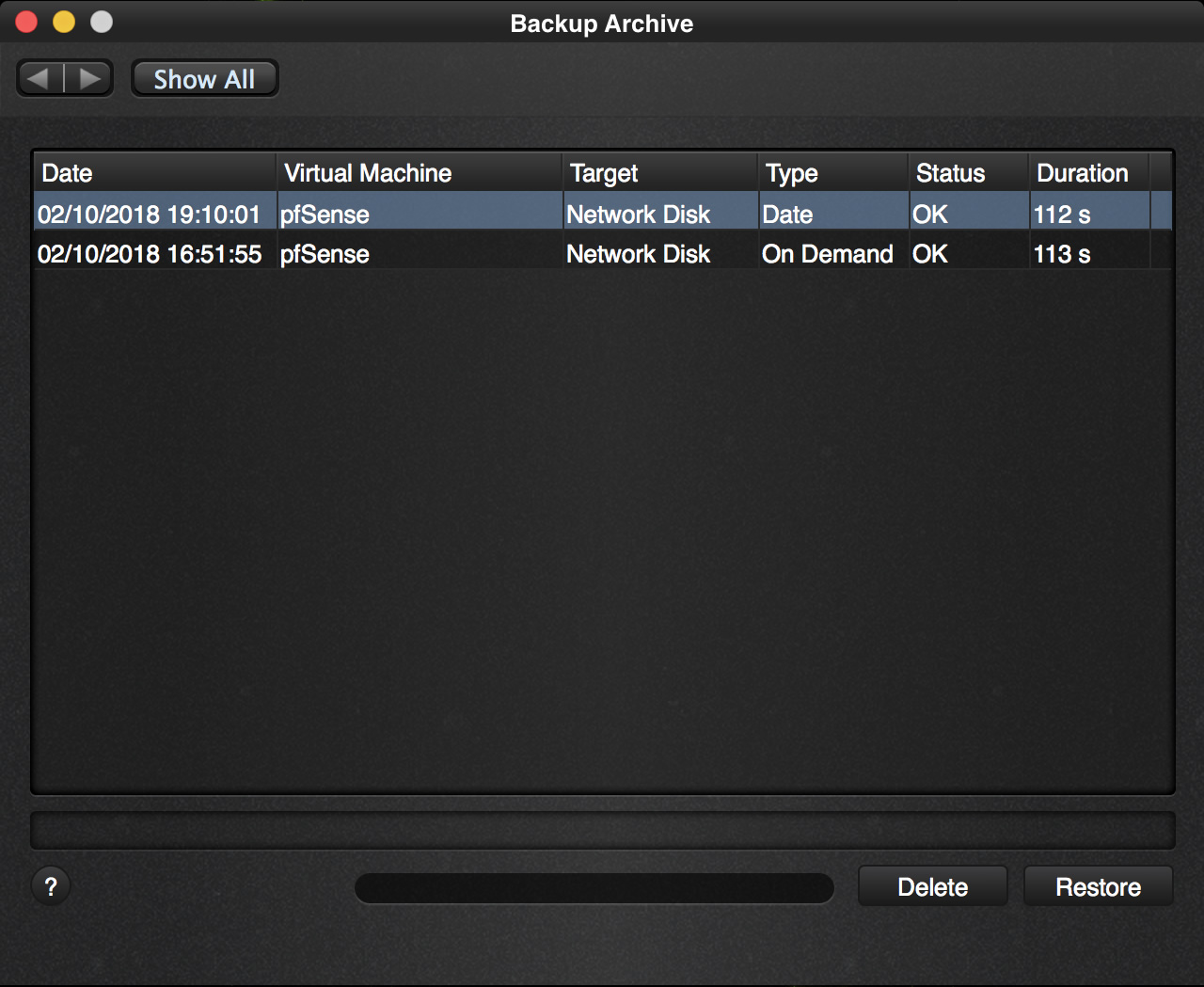The image size is (1204, 987).
Task: Restore the selected backup
Action: click(x=1098, y=886)
